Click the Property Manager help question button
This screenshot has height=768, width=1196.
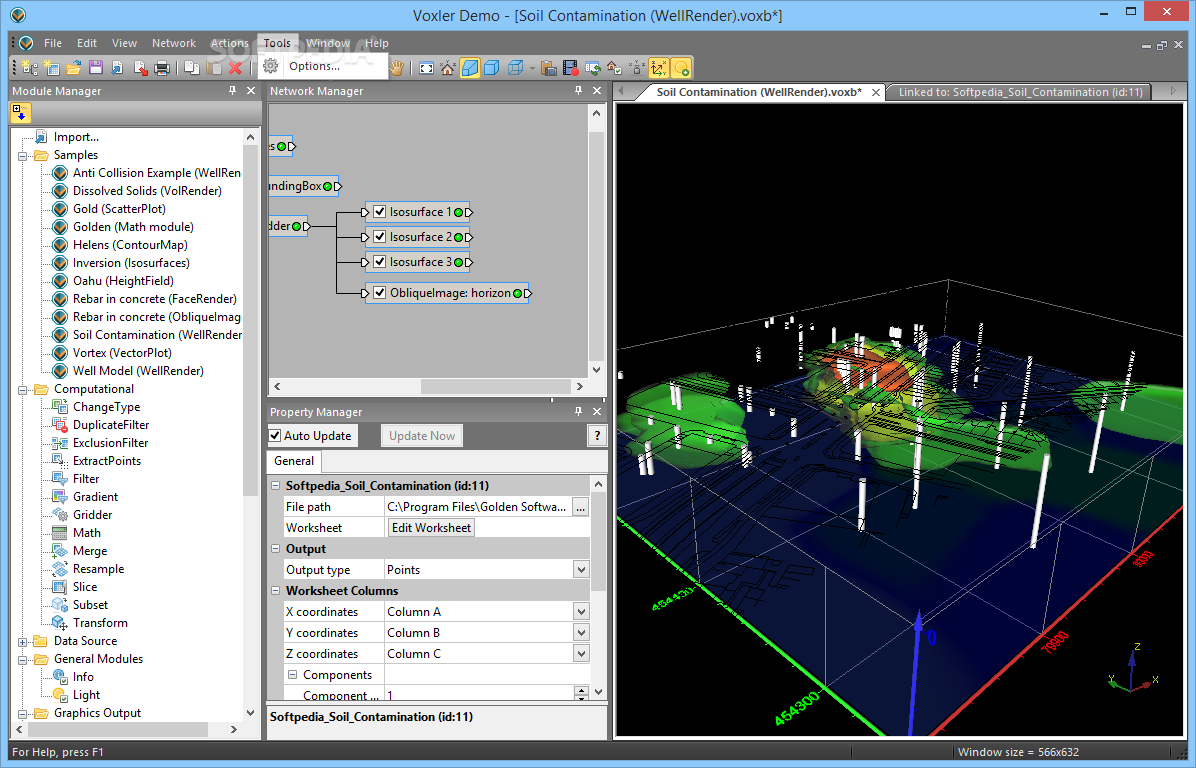[x=597, y=435]
